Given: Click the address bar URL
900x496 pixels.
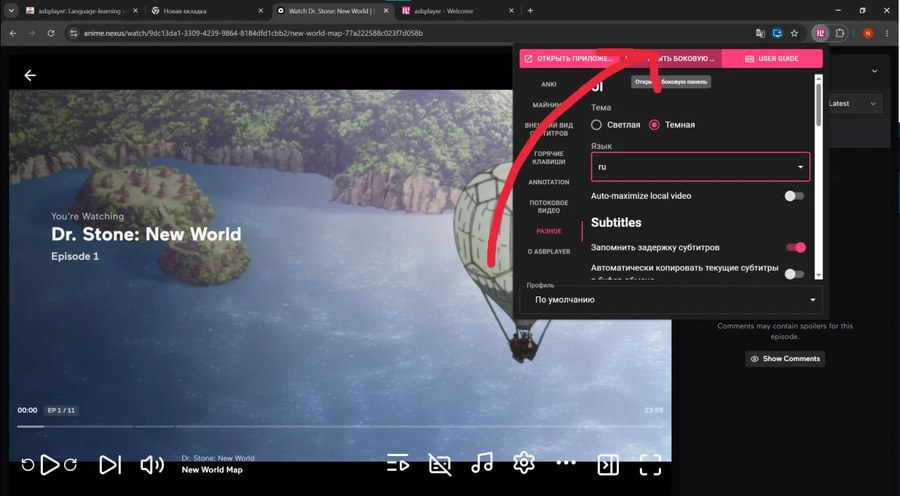Looking at the screenshot, I should tap(253, 33).
